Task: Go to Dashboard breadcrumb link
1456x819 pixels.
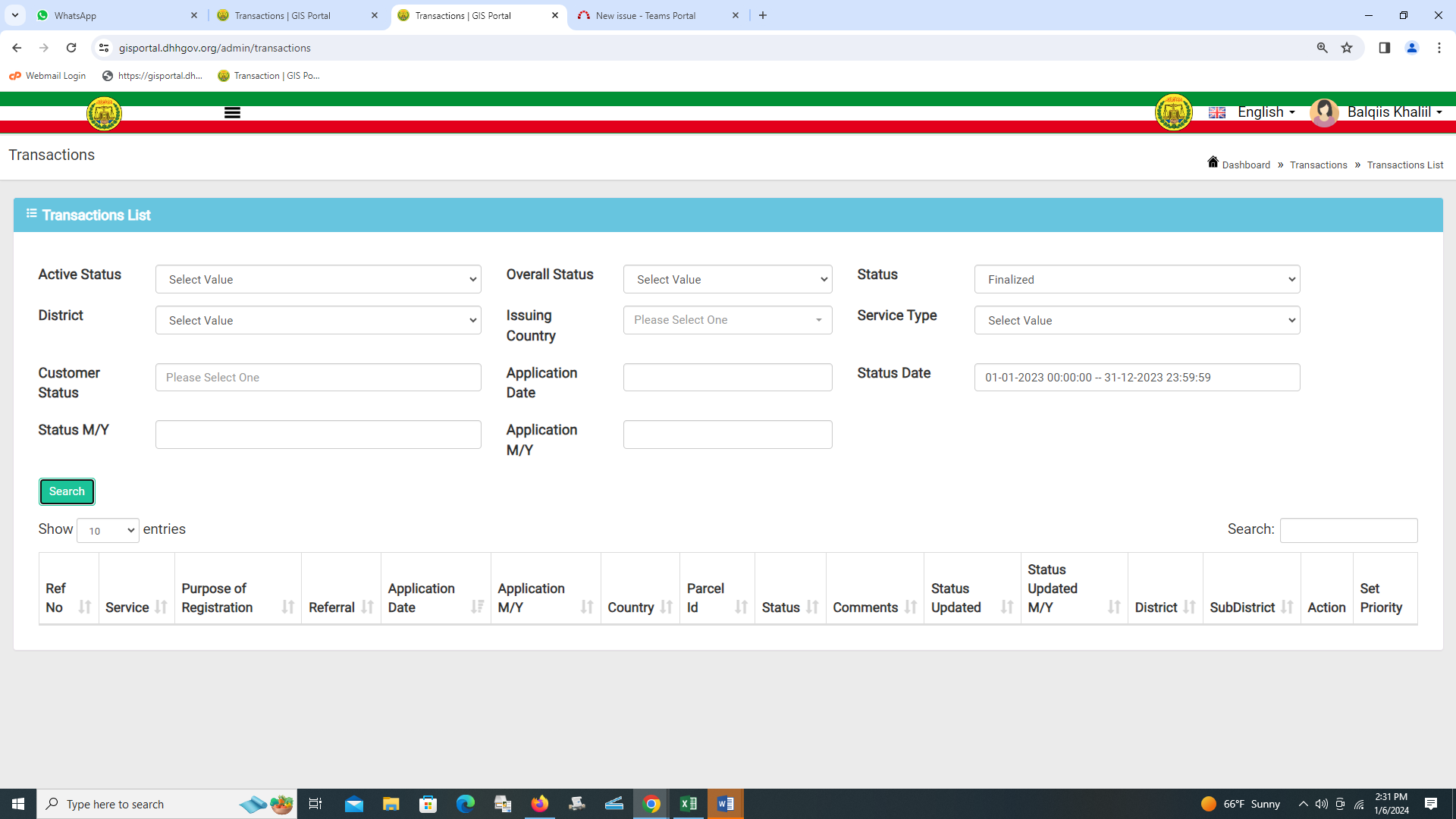Action: [x=1245, y=165]
